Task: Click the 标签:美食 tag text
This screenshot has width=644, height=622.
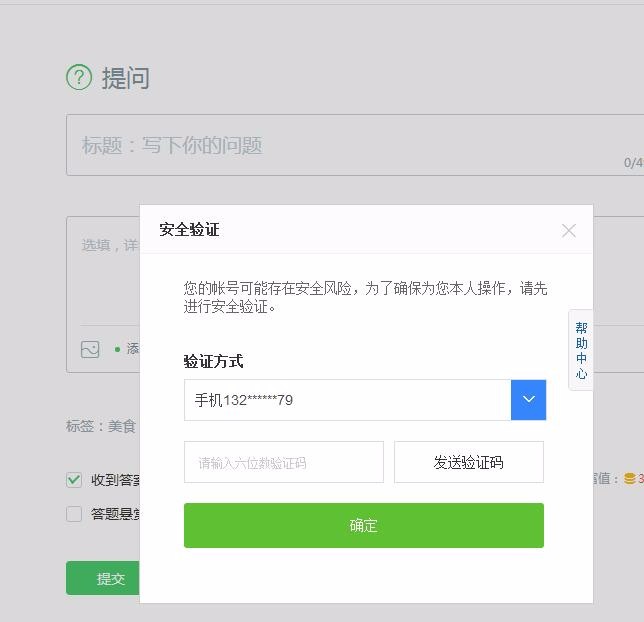Action: [101, 426]
